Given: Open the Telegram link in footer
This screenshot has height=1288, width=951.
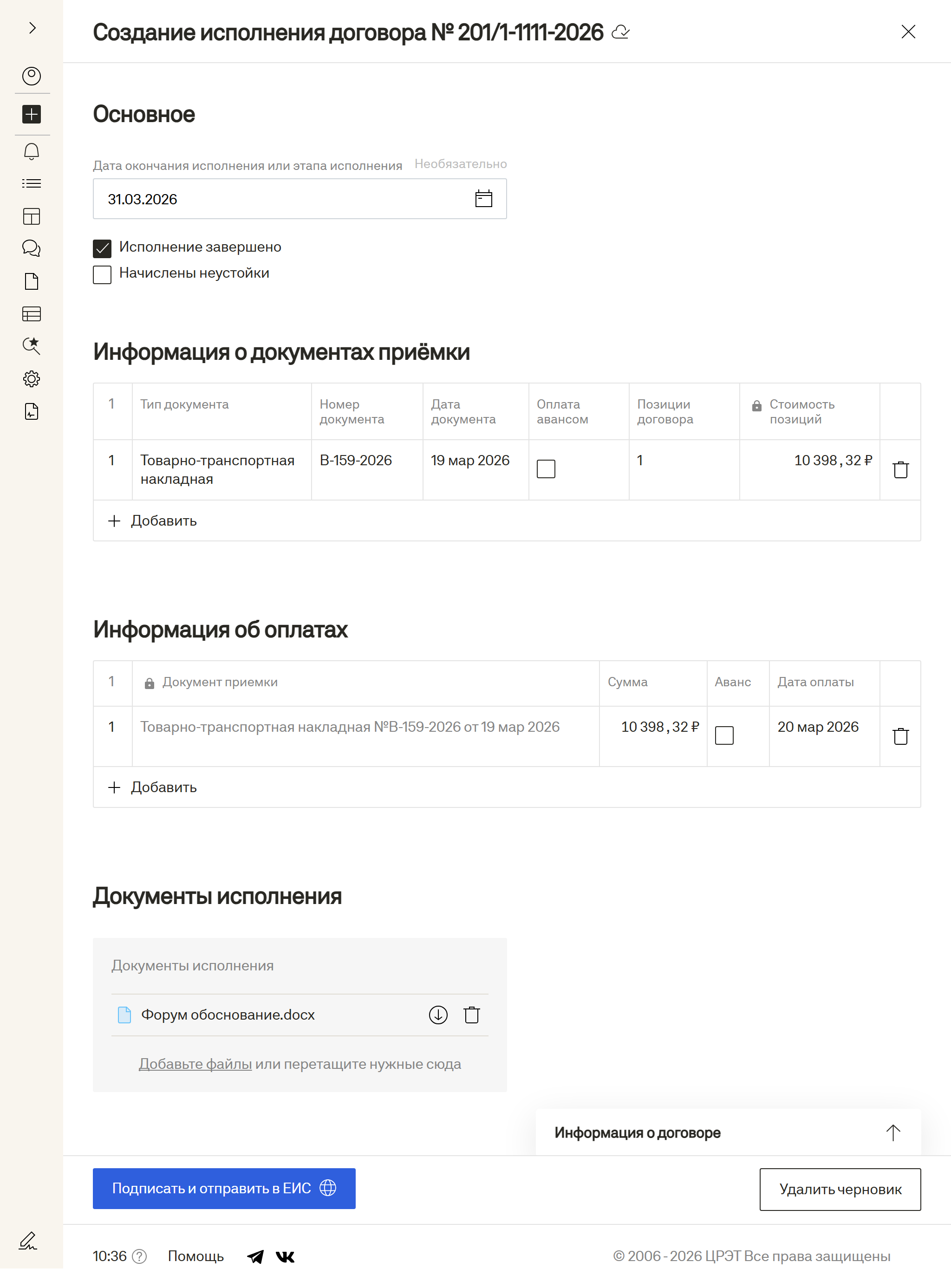Looking at the screenshot, I should (255, 1256).
